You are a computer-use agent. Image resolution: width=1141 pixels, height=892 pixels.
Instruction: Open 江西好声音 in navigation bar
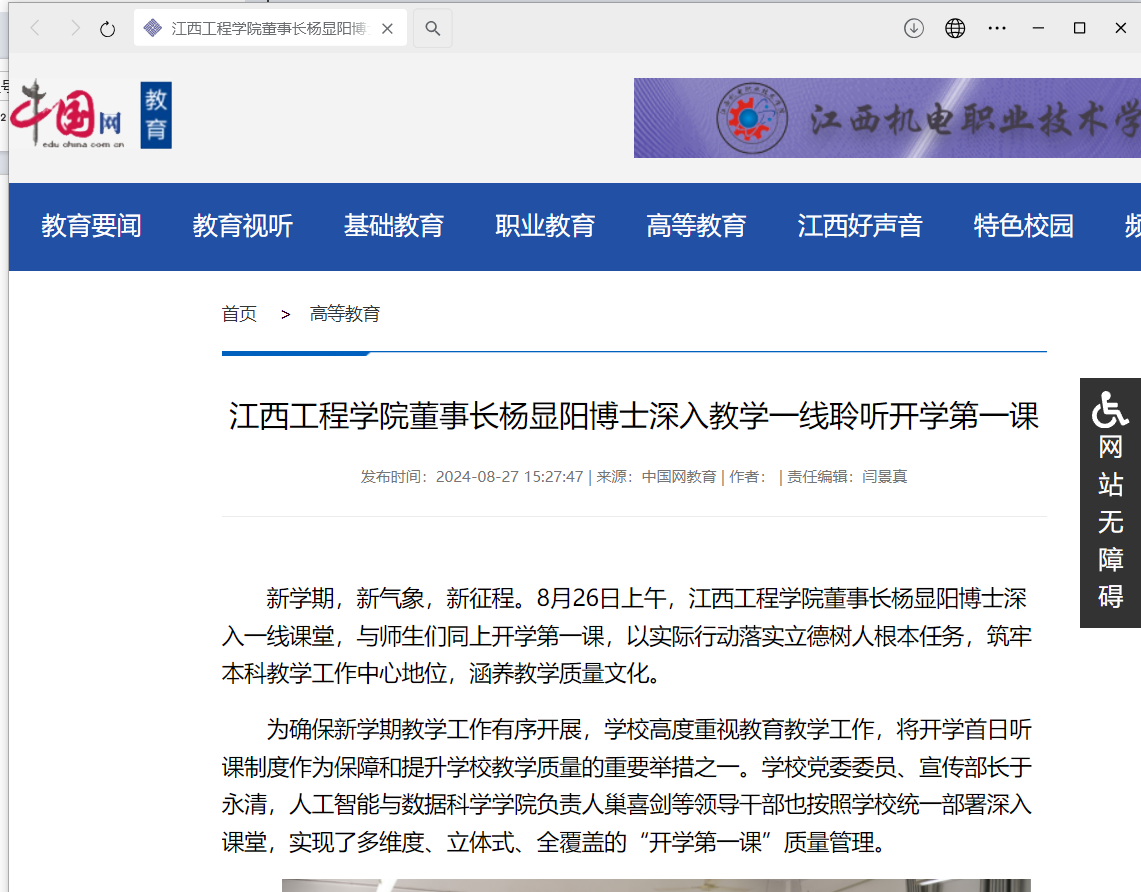860,226
